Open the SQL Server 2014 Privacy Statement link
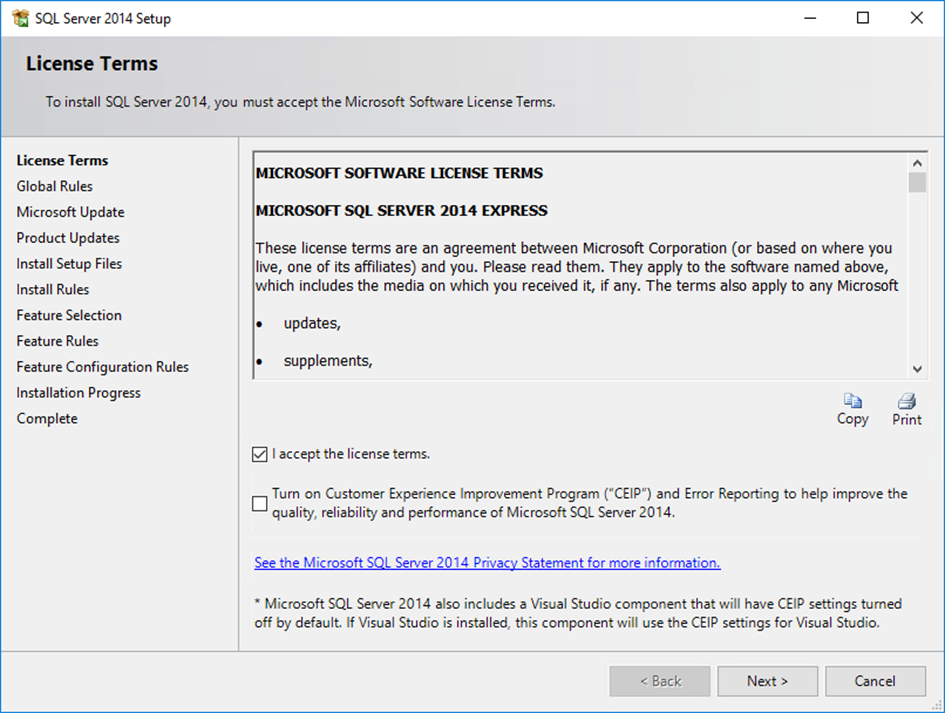This screenshot has width=945, height=713. 487,562
